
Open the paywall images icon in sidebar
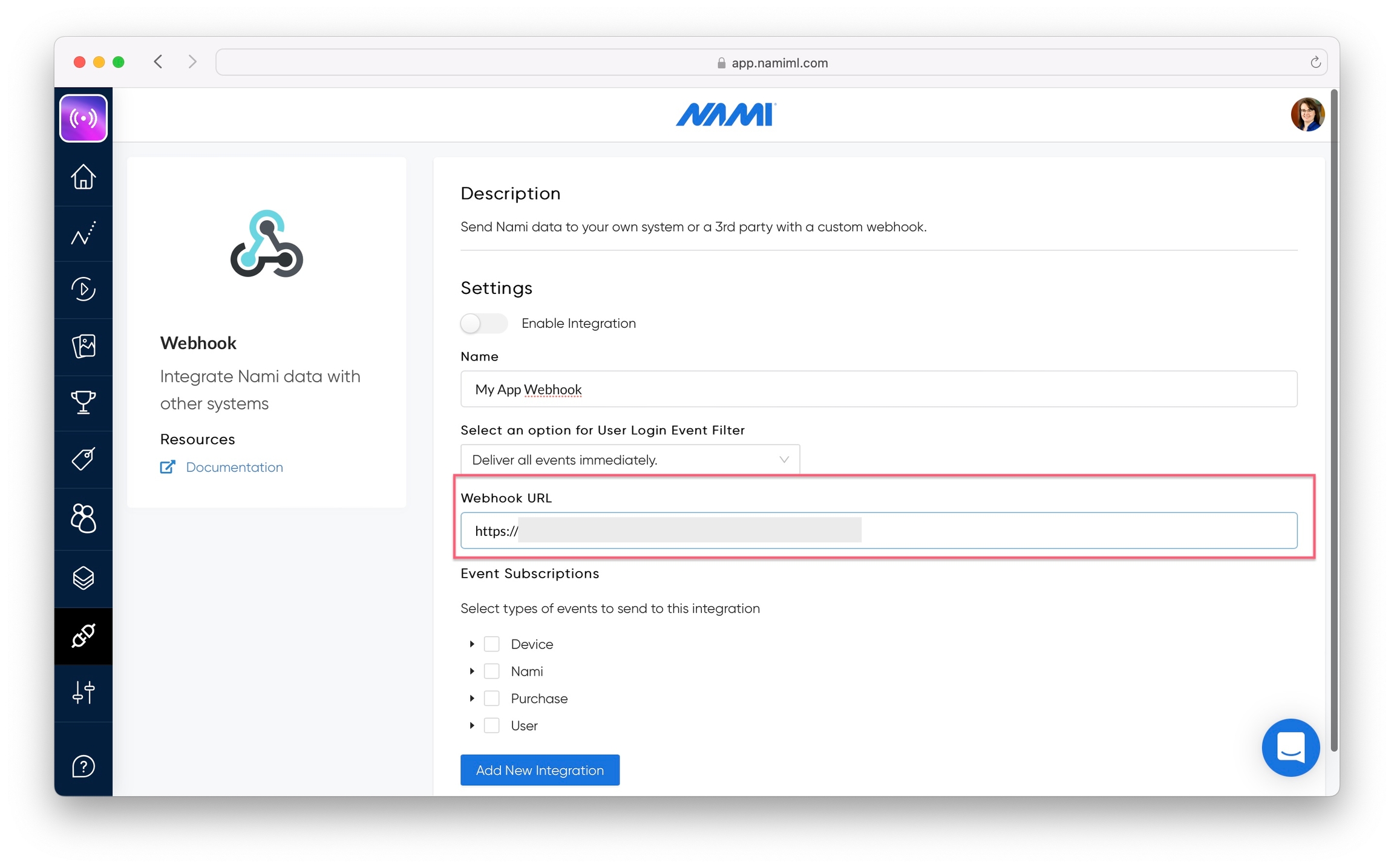[x=83, y=346]
